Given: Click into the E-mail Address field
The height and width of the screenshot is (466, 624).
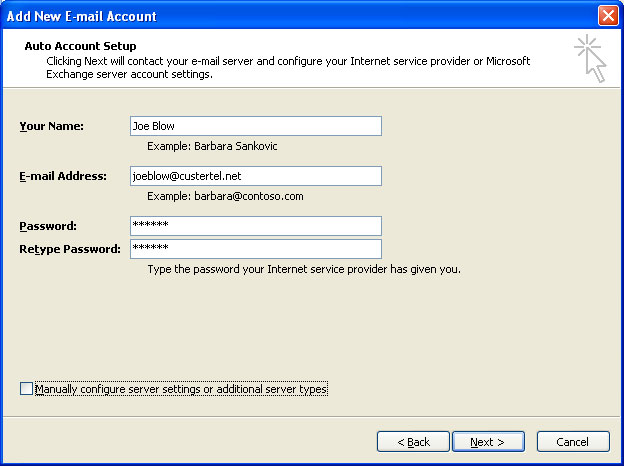Looking at the screenshot, I should point(256,176).
